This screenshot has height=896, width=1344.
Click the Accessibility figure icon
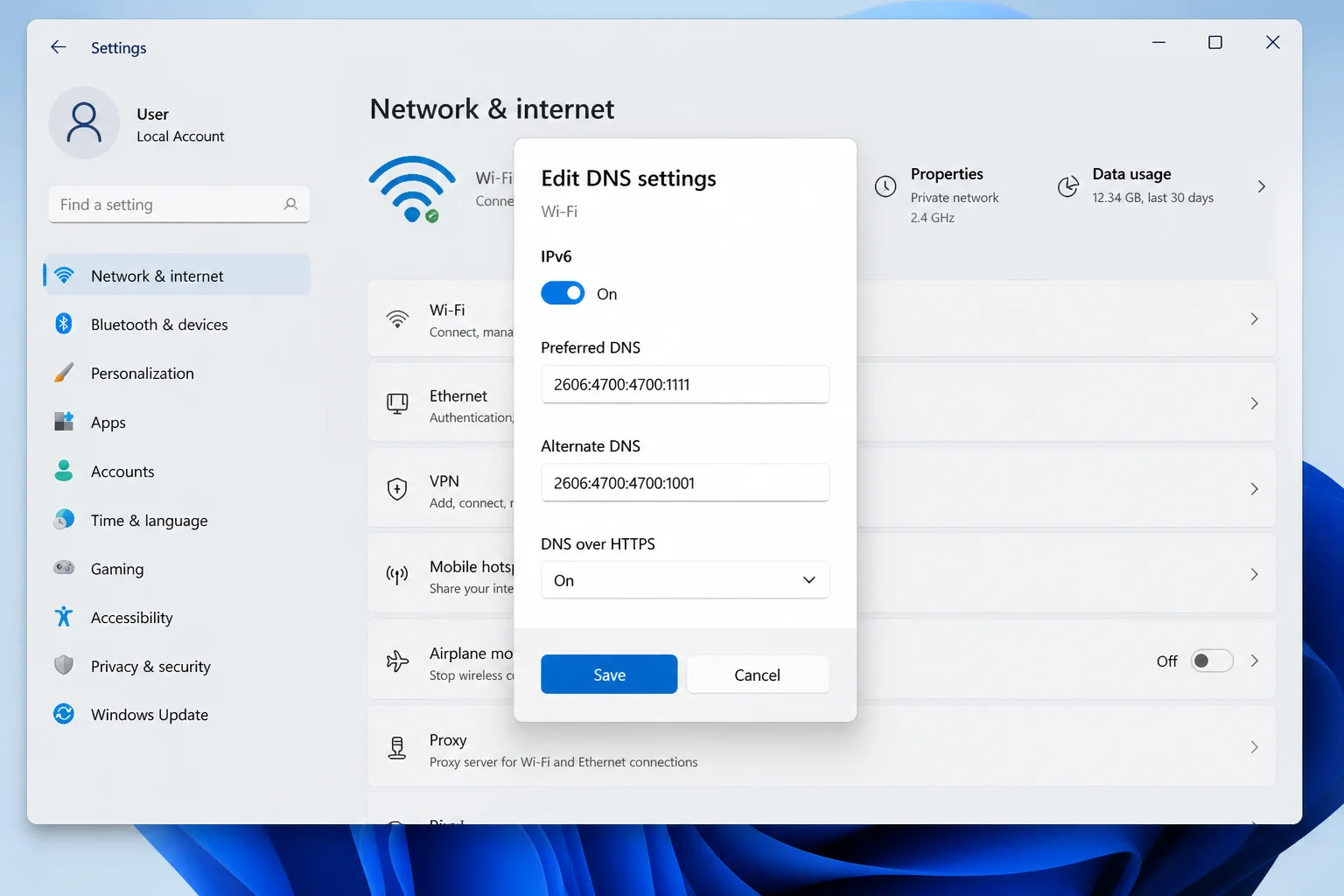64,617
